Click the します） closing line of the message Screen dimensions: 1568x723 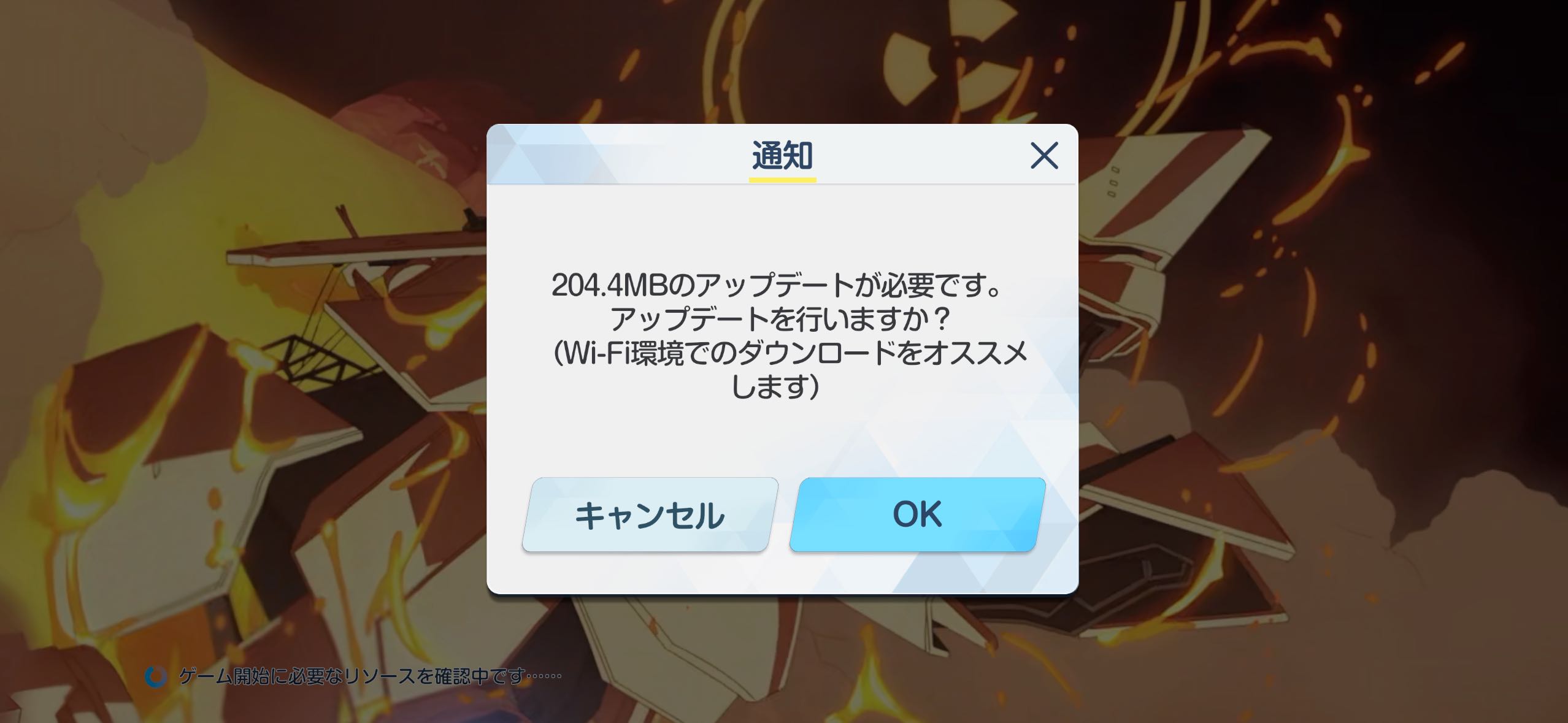[775, 387]
